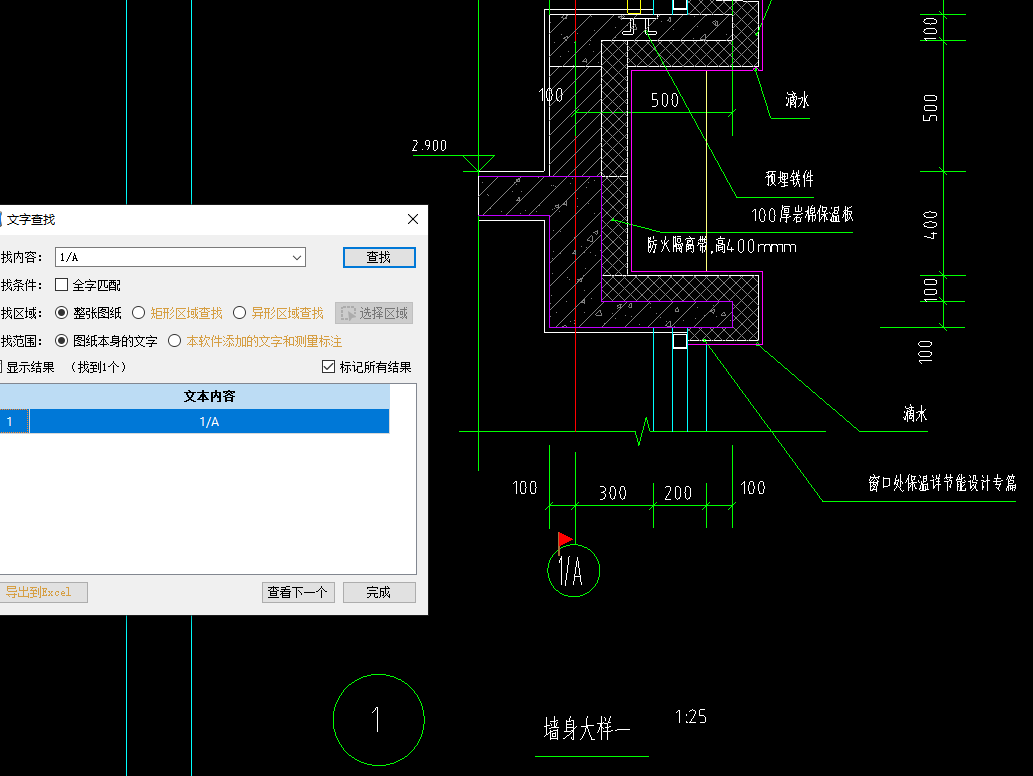Click the 墙身大样一 drawing title

587,729
